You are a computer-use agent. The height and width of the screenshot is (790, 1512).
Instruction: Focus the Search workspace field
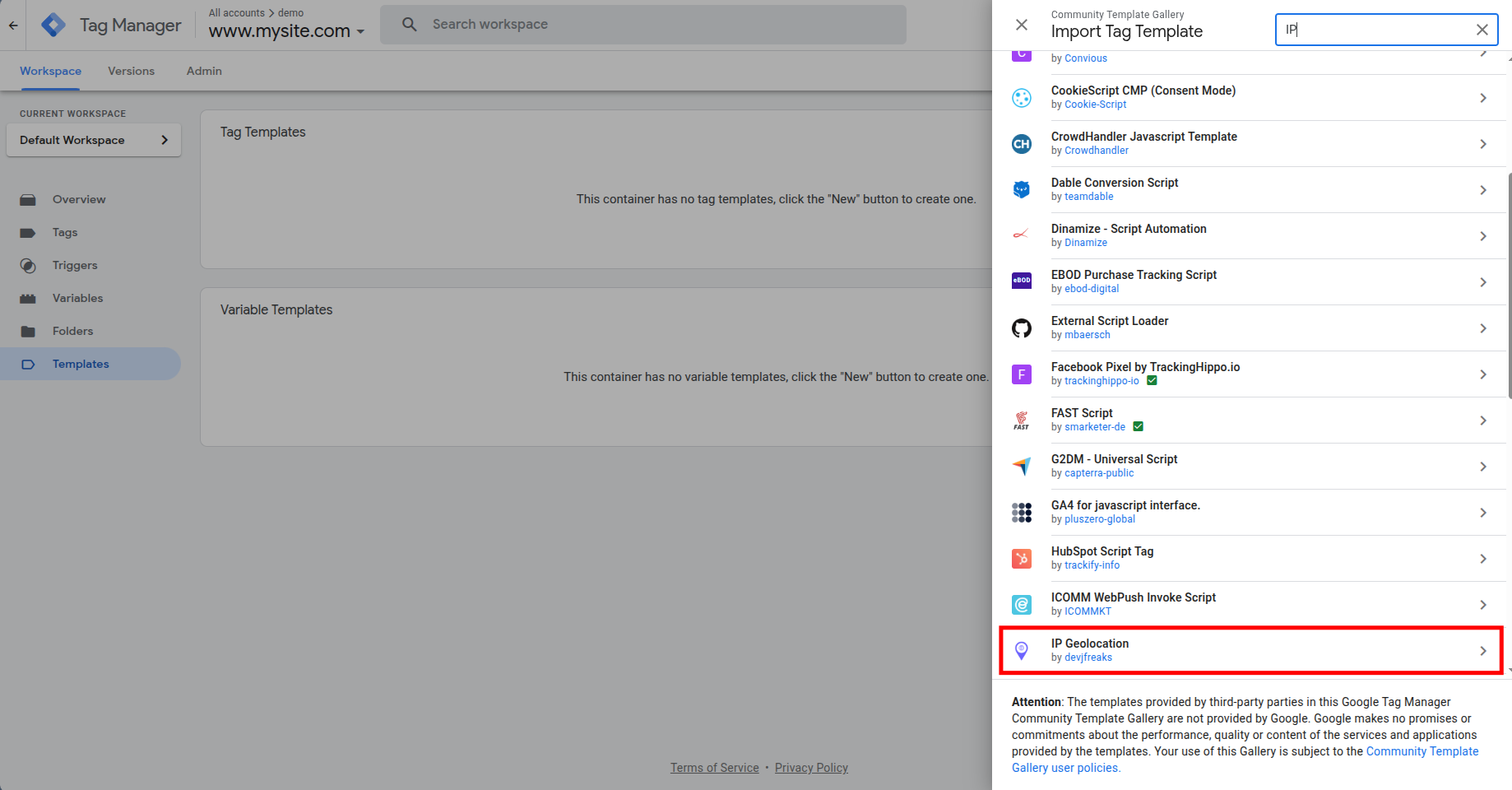(x=643, y=25)
